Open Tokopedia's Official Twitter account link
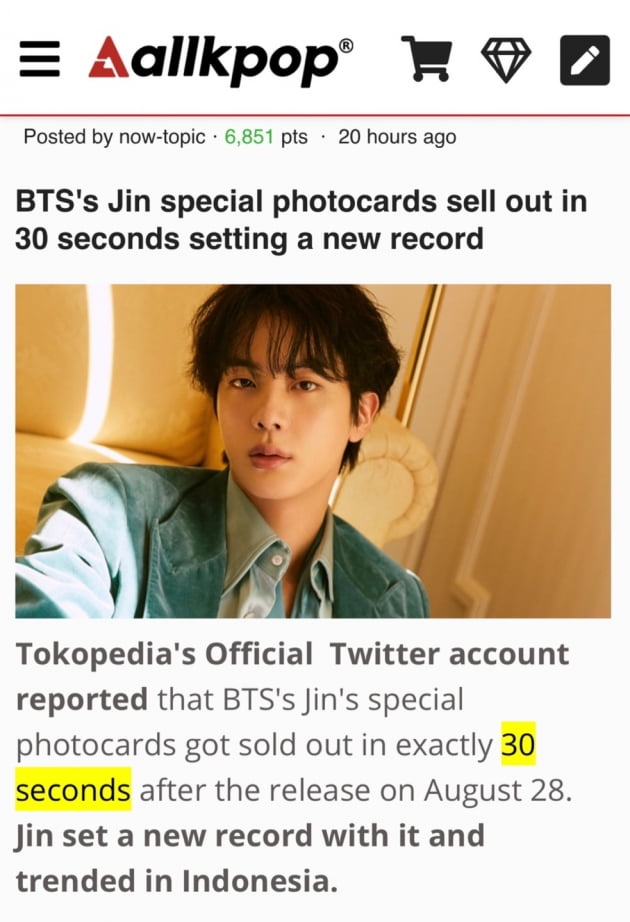 click(x=292, y=654)
